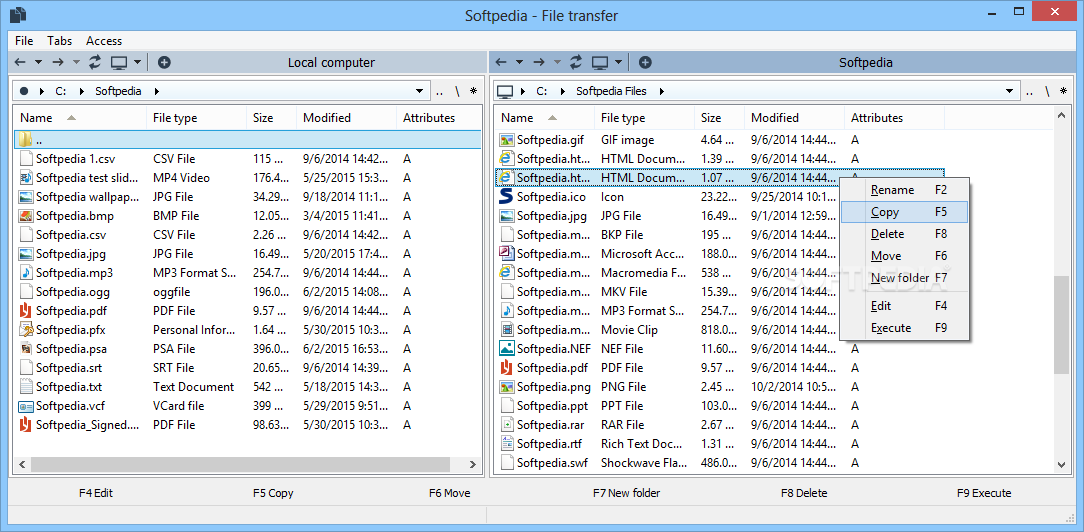Click the F8 Delete button
The width and height of the screenshot is (1084, 532).
[804, 493]
